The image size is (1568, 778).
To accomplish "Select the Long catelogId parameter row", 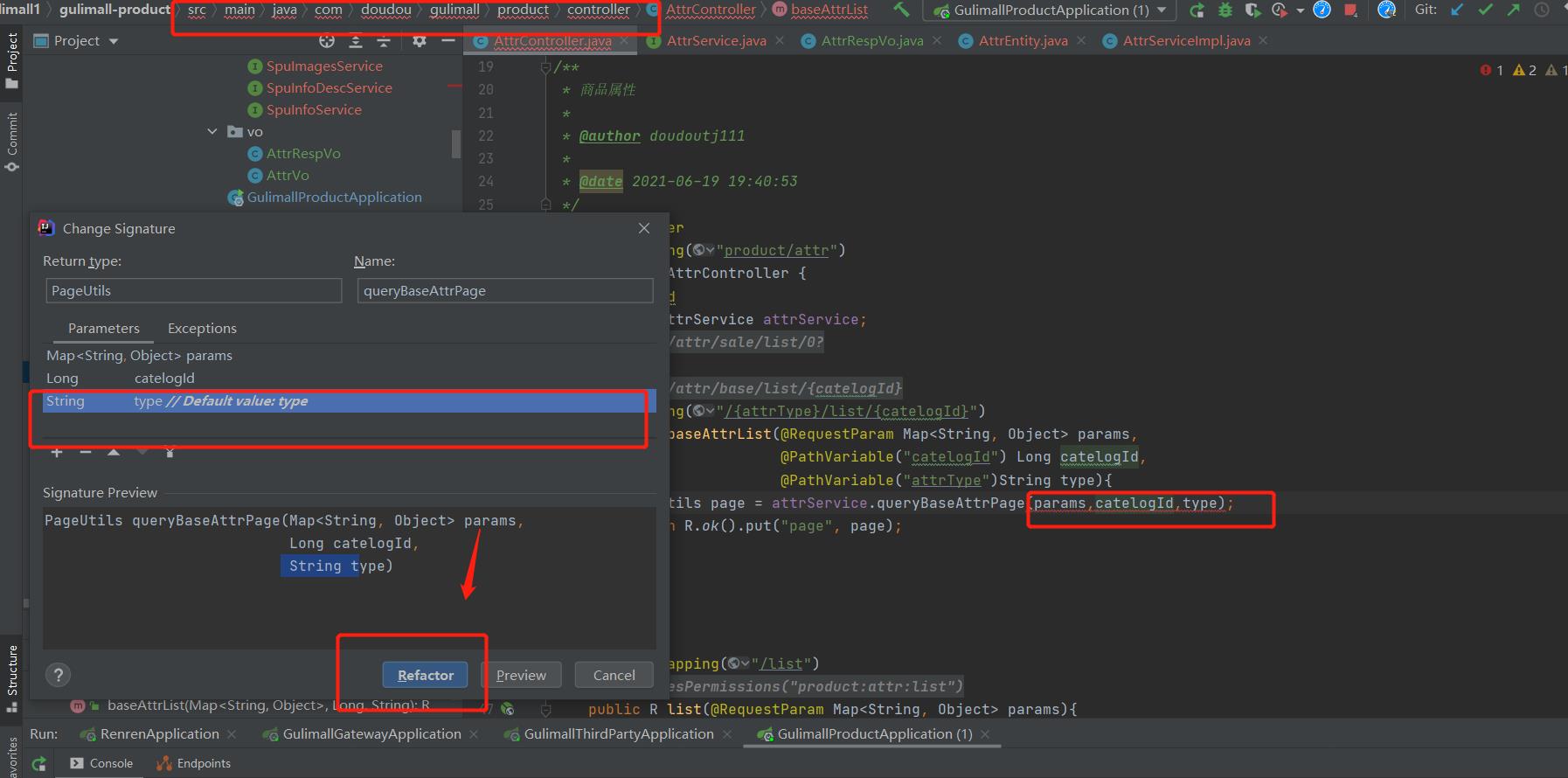I will point(349,379).
